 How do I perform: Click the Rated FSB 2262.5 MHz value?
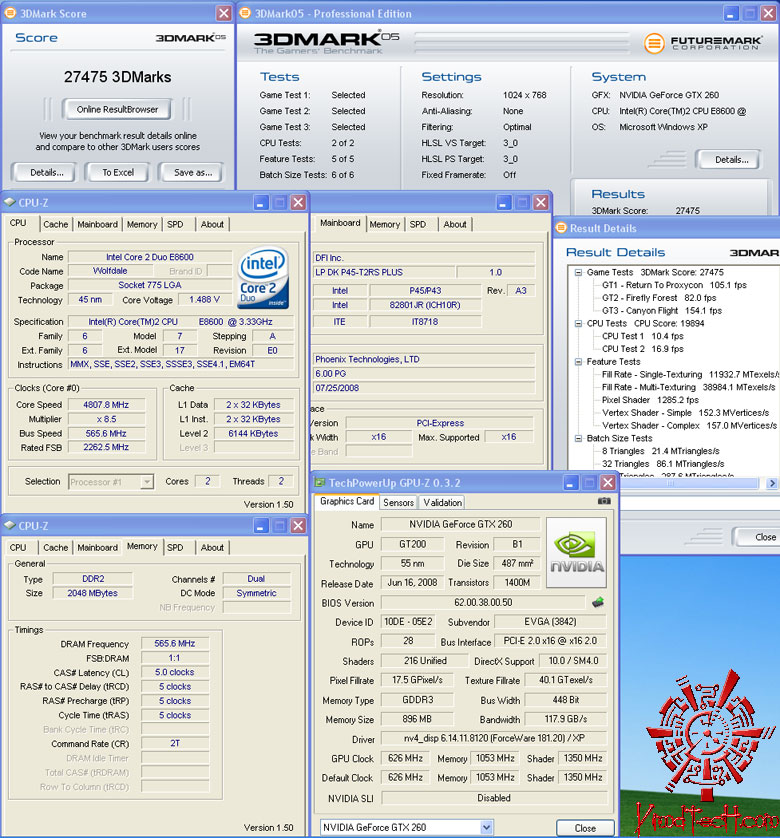106,447
